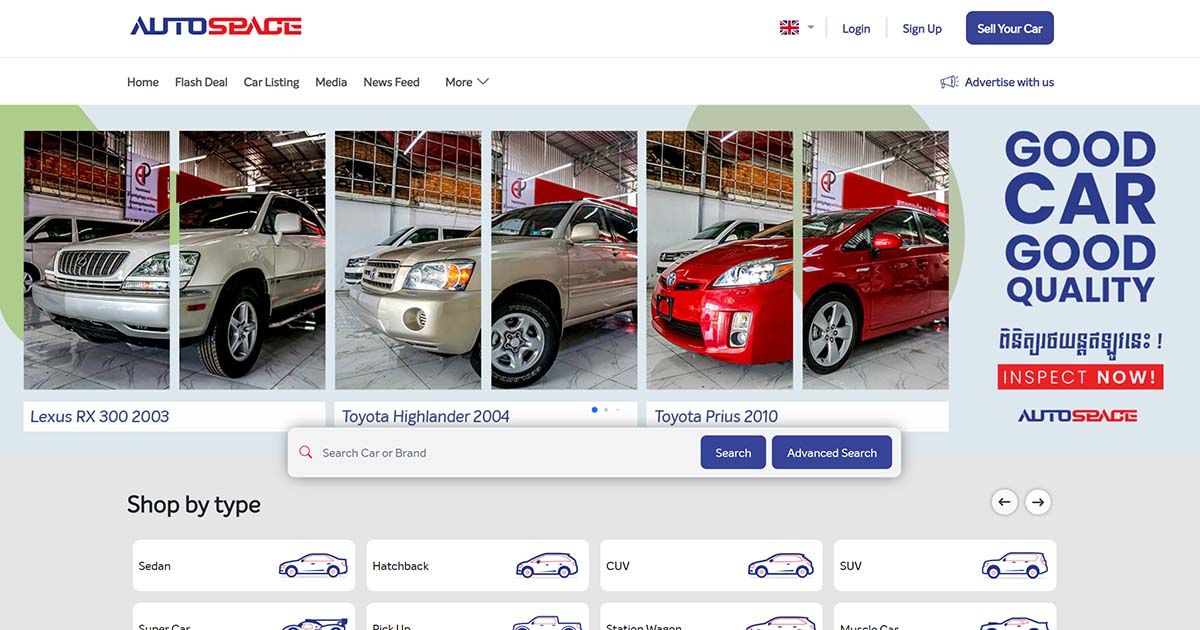Go to the Home menu item

point(143,82)
